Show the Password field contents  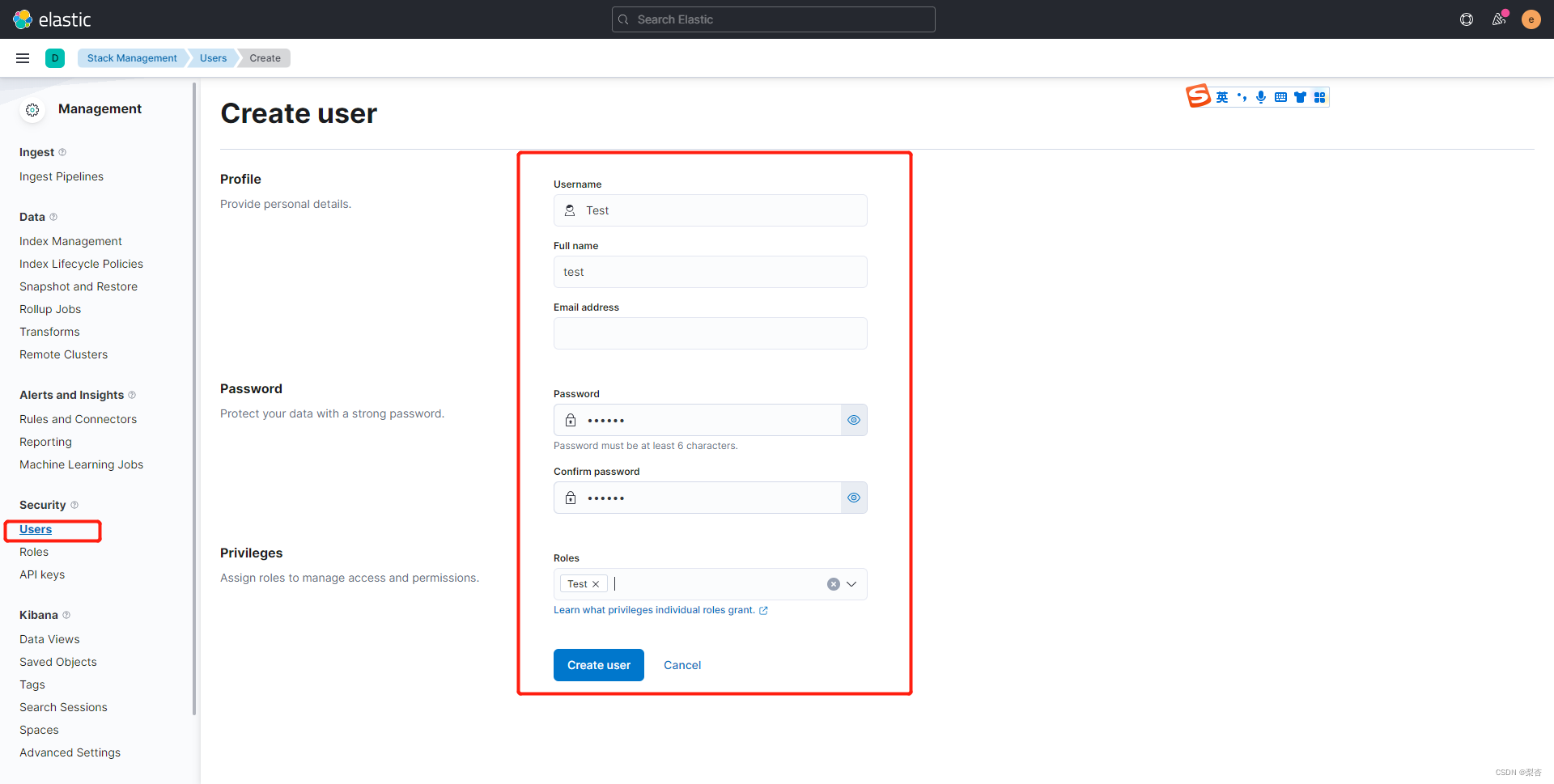[x=854, y=420]
